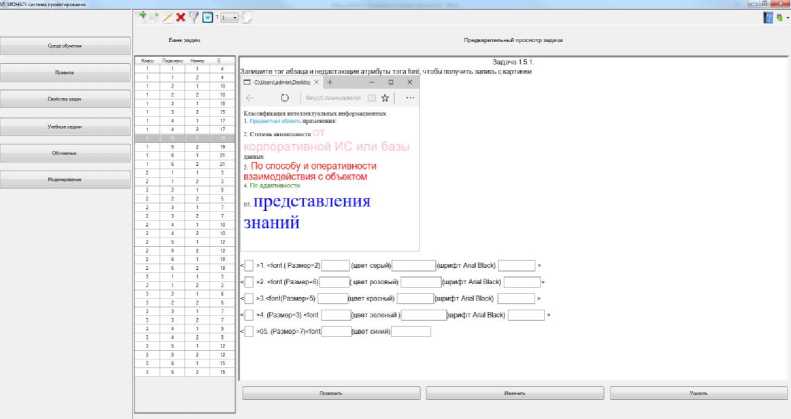791x419 pixels.
Task: Open the Свойства задач section
Action: (65, 99)
